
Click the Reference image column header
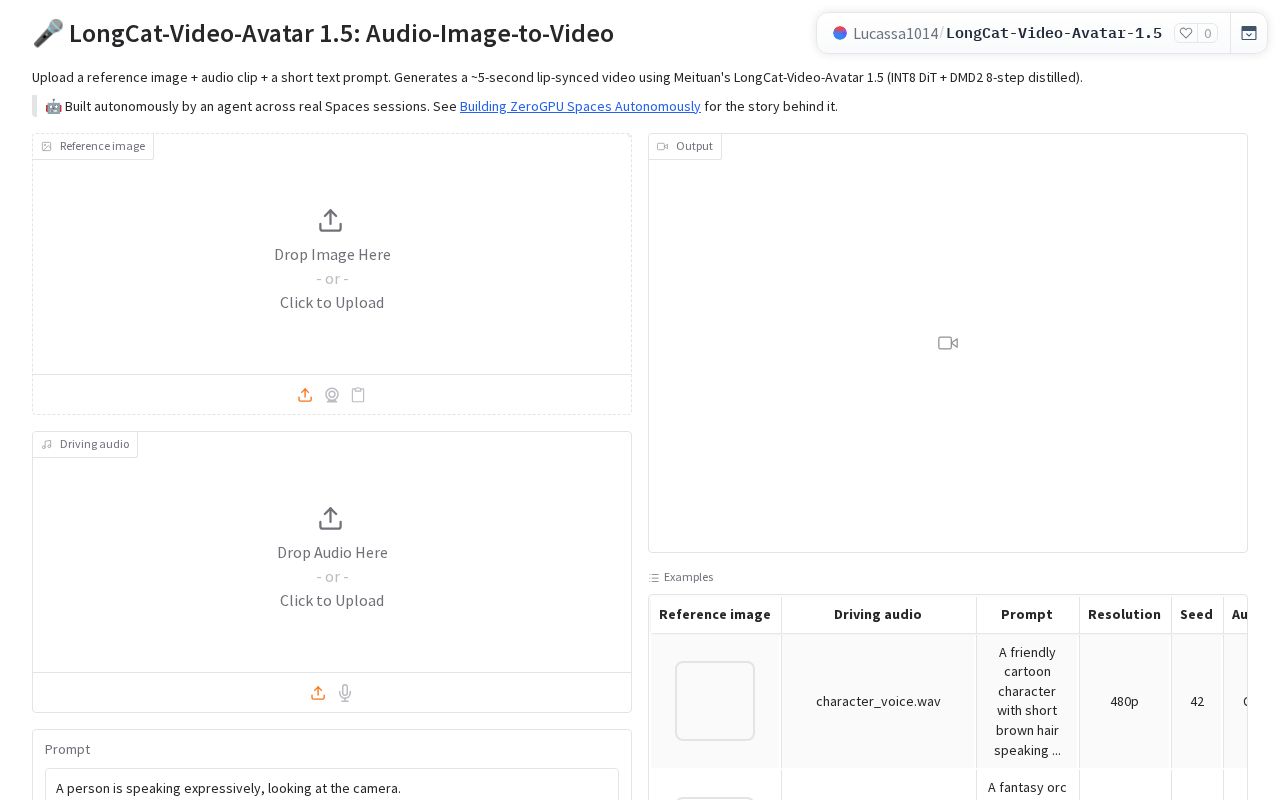tap(715, 614)
